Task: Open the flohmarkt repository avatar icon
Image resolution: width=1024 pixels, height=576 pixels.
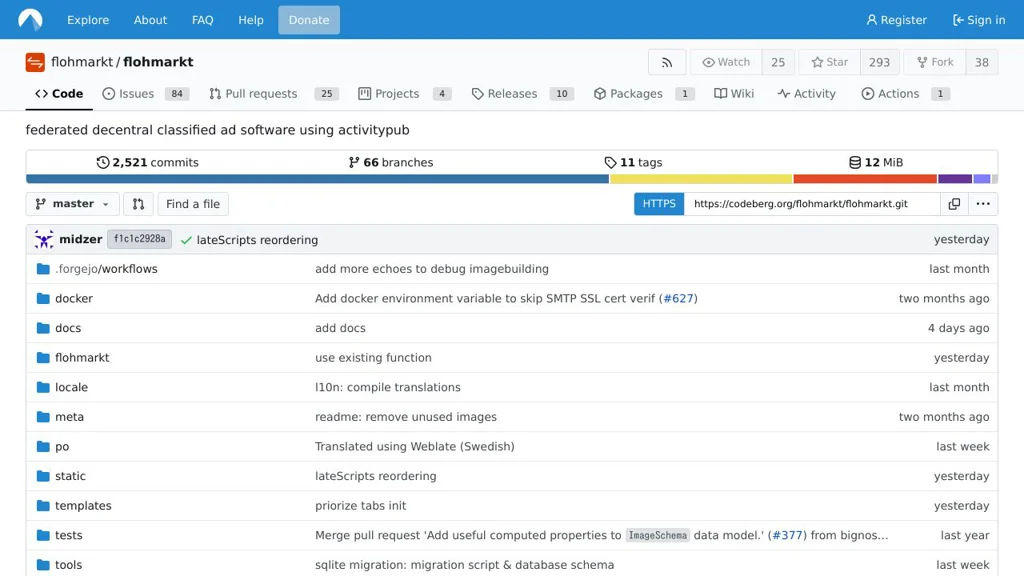Action: tap(35, 62)
